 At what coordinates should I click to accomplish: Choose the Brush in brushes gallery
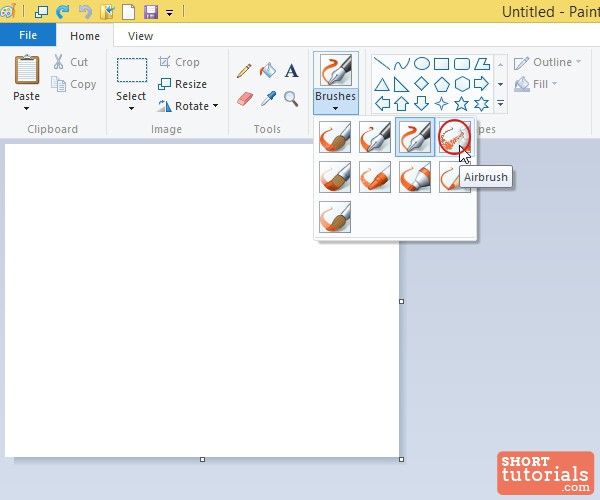[x=335, y=137]
